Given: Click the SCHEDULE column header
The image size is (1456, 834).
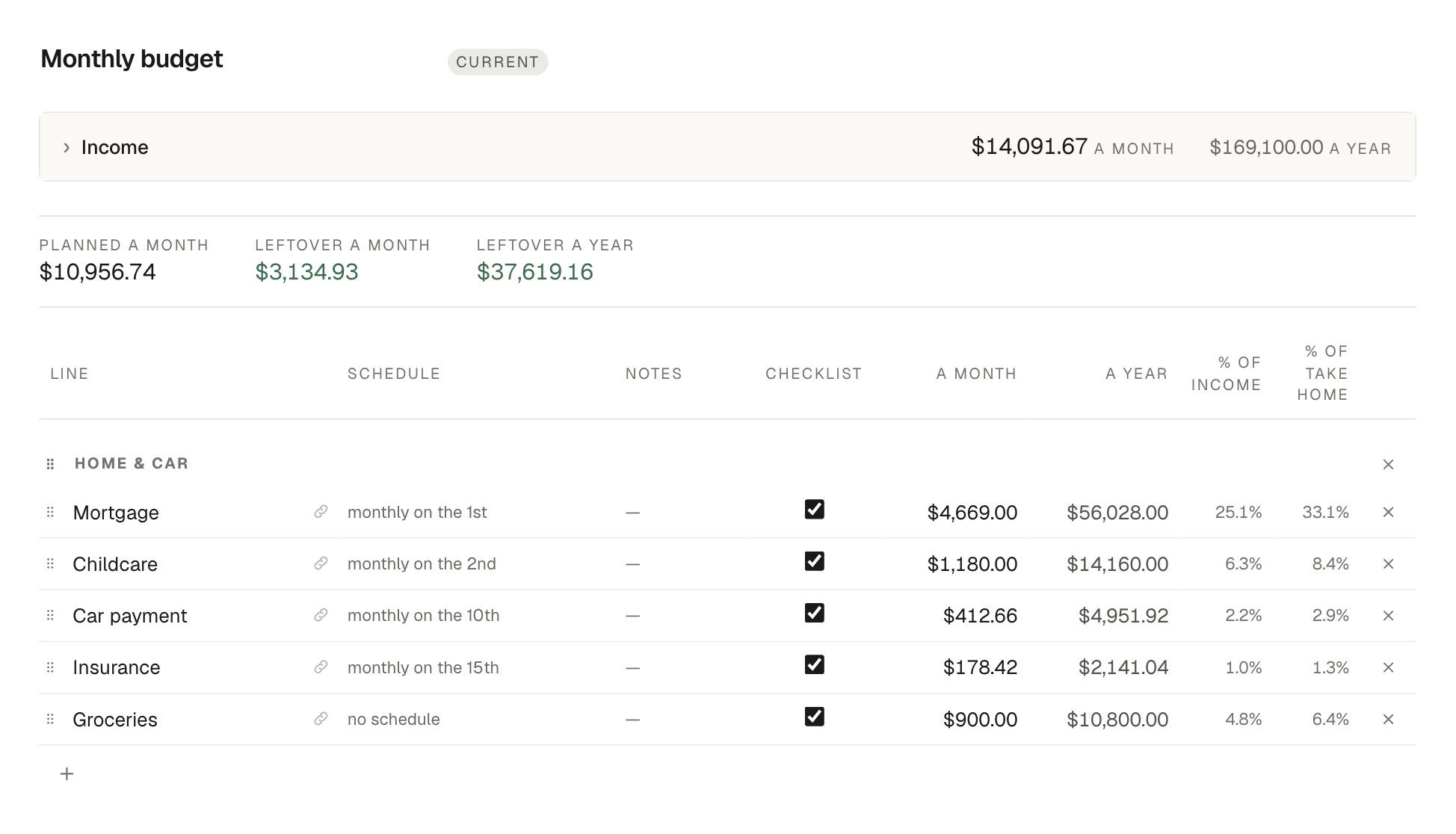Looking at the screenshot, I should 394,374.
